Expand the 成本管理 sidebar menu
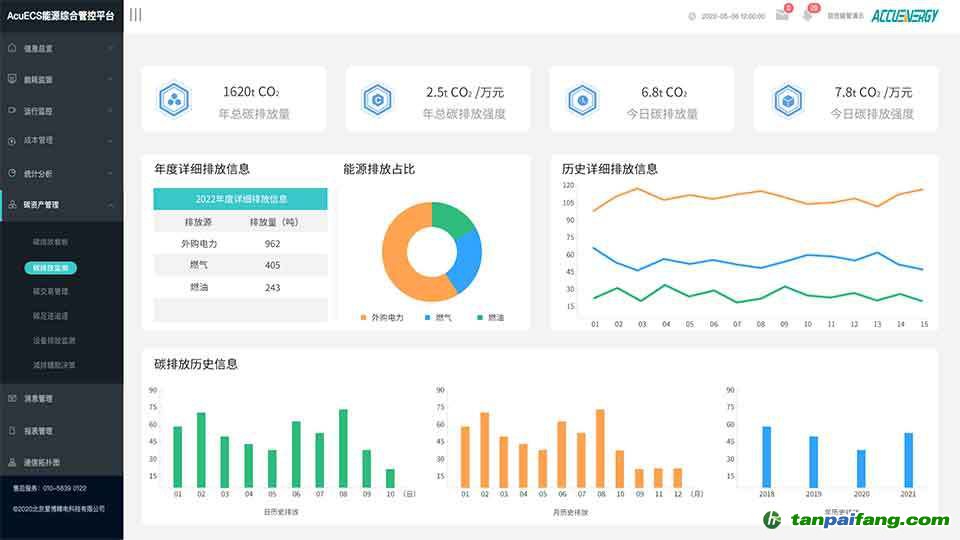 [x=60, y=141]
